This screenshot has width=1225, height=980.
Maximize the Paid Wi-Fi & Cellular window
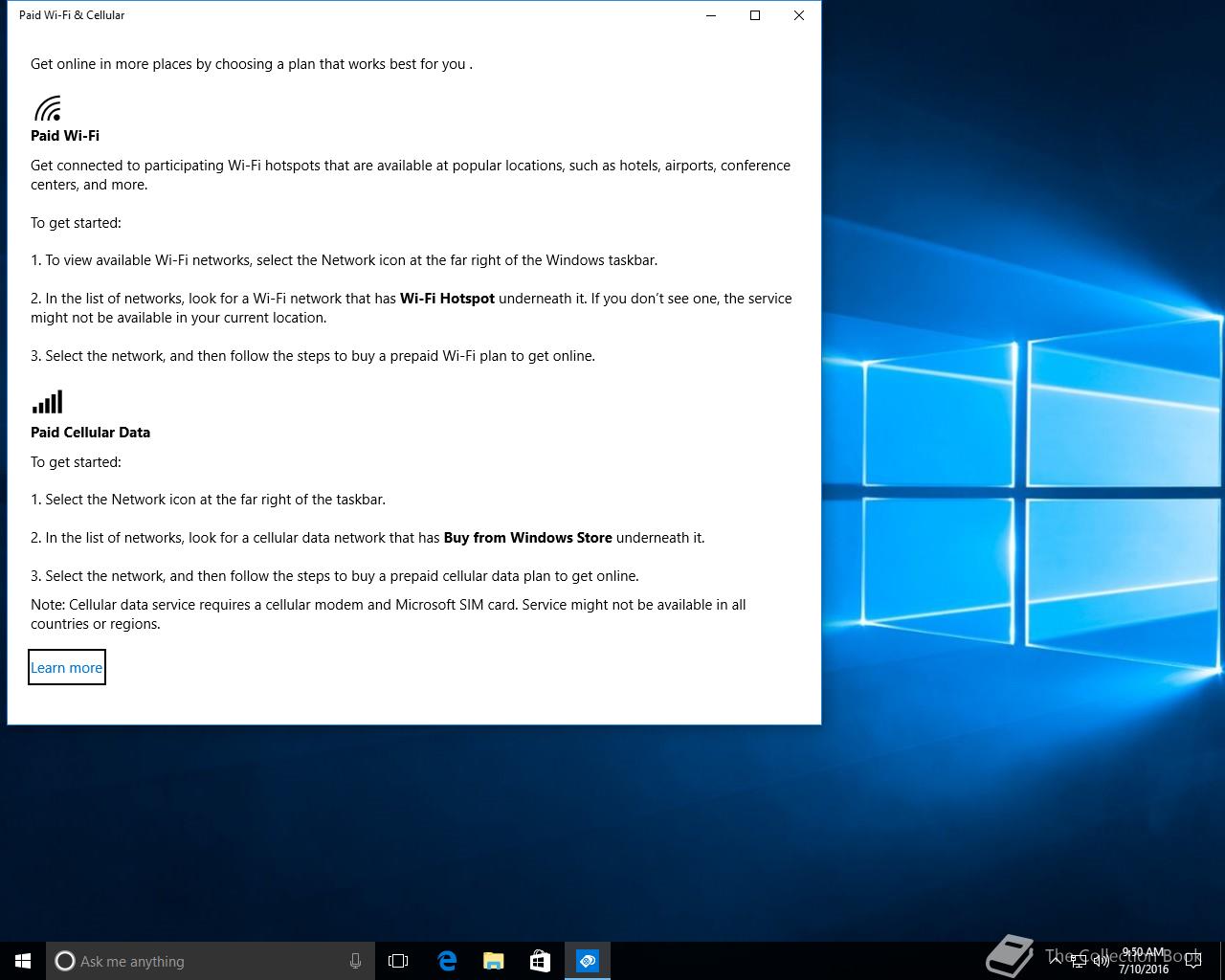point(755,15)
